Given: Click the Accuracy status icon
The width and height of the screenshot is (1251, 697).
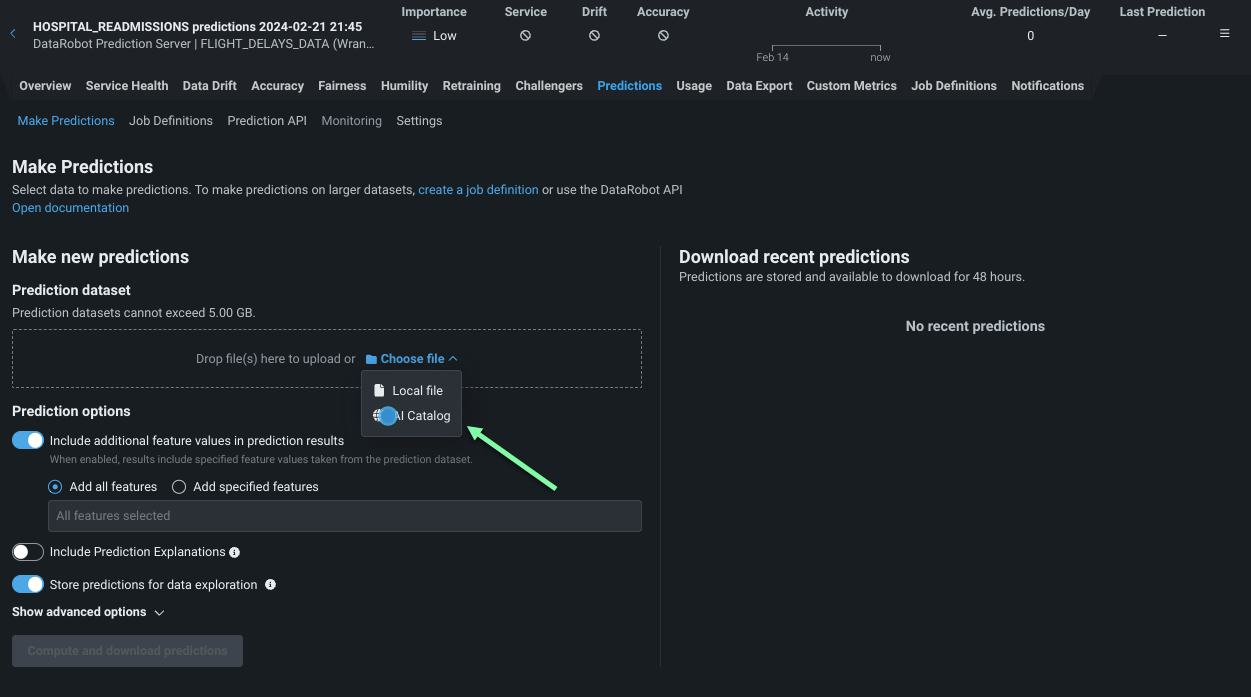Looking at the screenshot, I should (x=663, y=36).
